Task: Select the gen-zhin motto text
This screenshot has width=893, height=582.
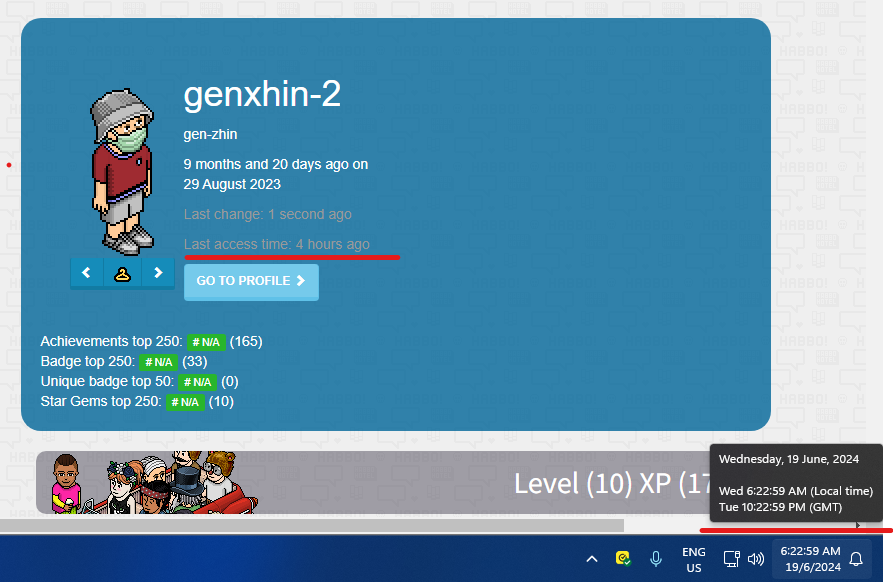Action: point(210,134)
